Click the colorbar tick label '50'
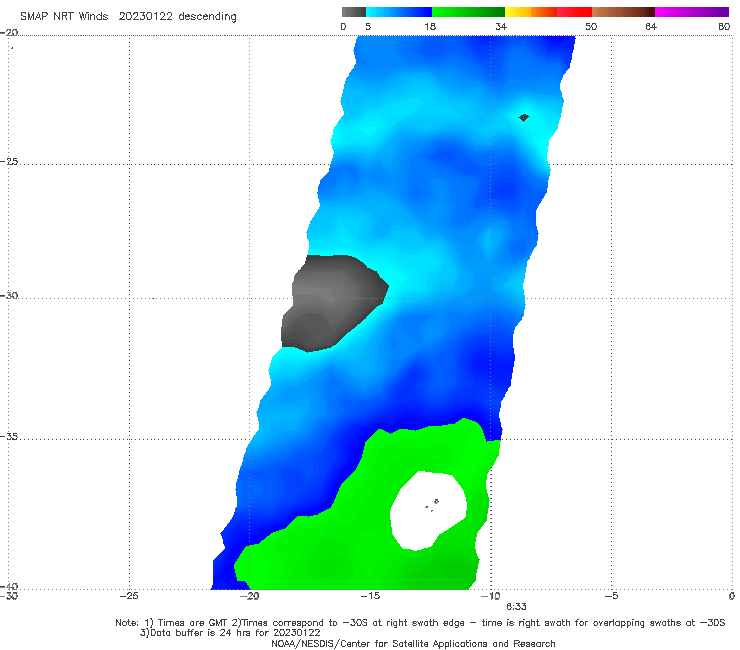The image size is (740, 650). [591, 27]
